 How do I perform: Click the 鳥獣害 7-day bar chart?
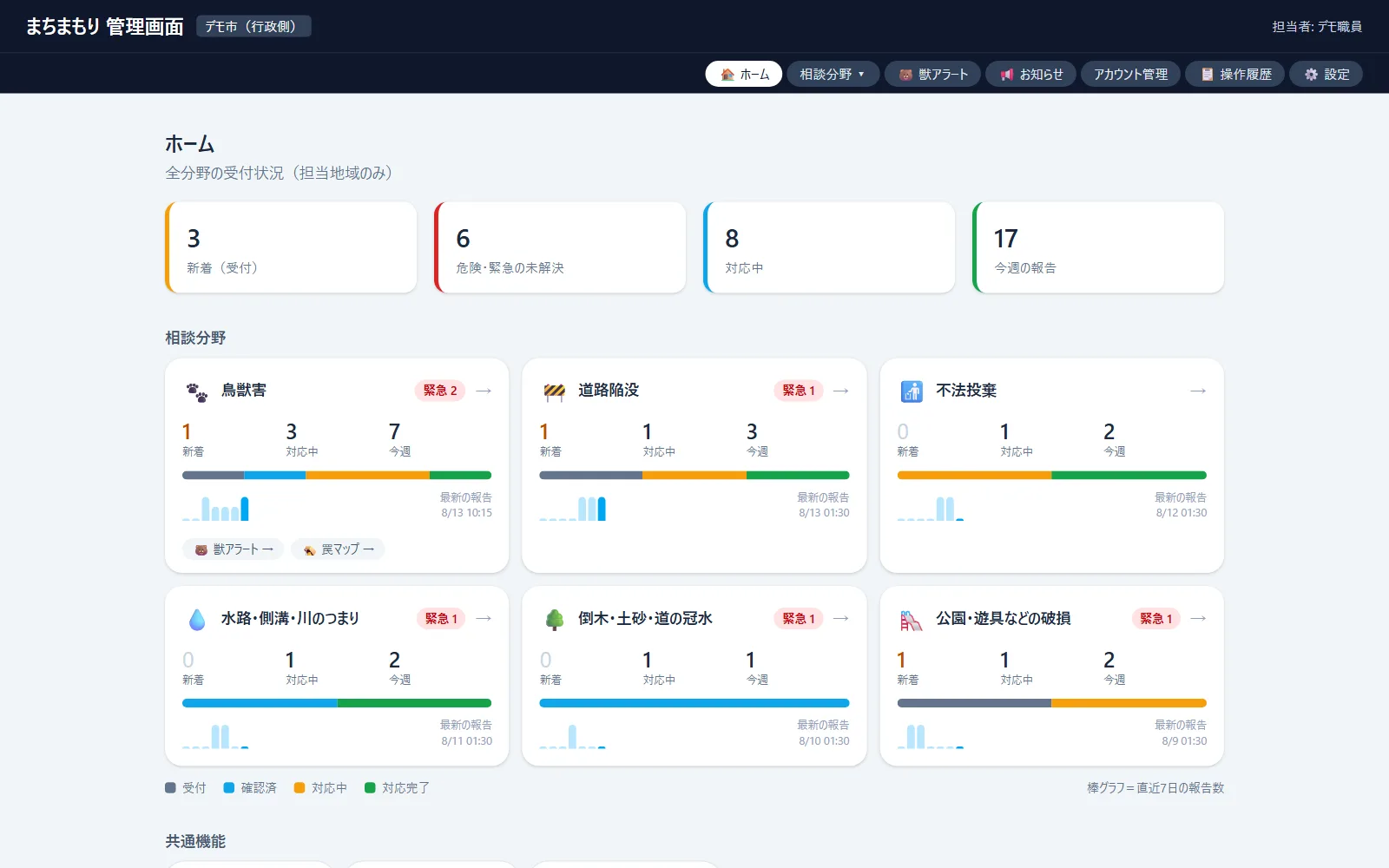pos(215,508)
